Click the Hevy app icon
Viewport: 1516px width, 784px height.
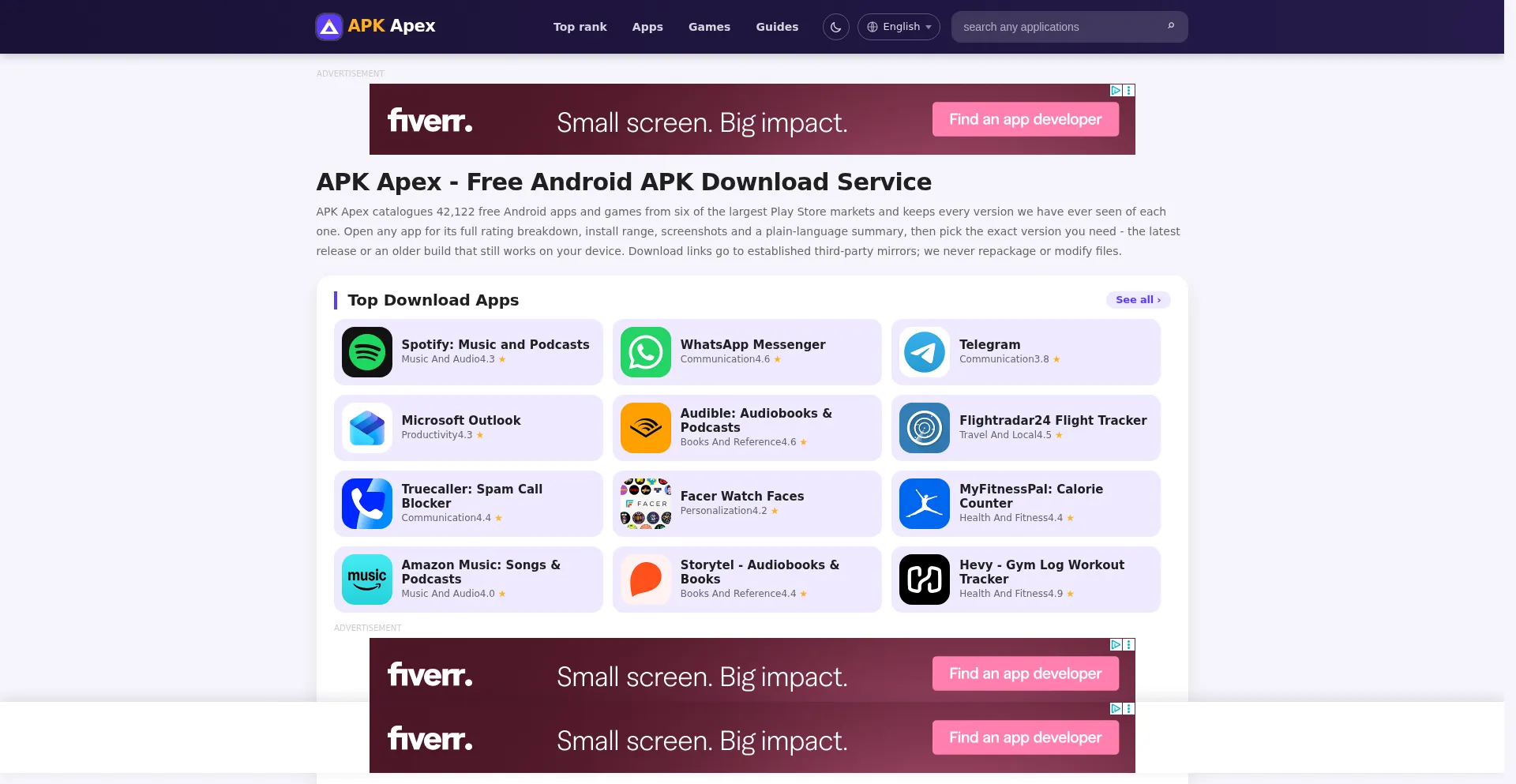925,580
